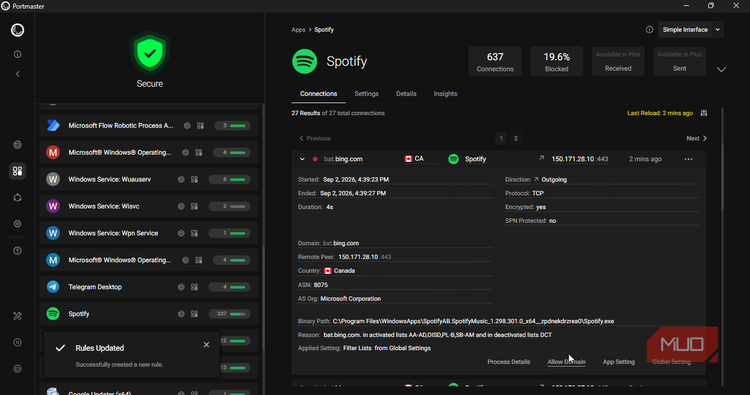Click the Portmaster logo in the sidebar
The height and width of the screenshot is (395, 750).
17,30
